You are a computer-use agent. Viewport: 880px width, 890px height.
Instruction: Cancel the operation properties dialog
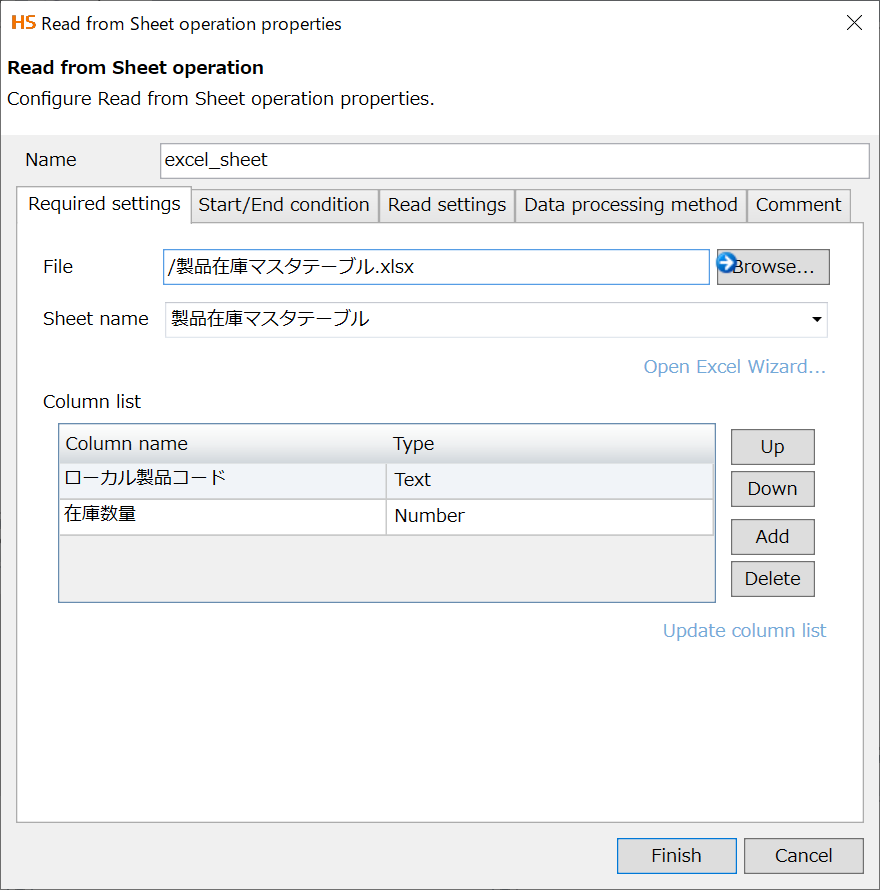coord(803,856)
